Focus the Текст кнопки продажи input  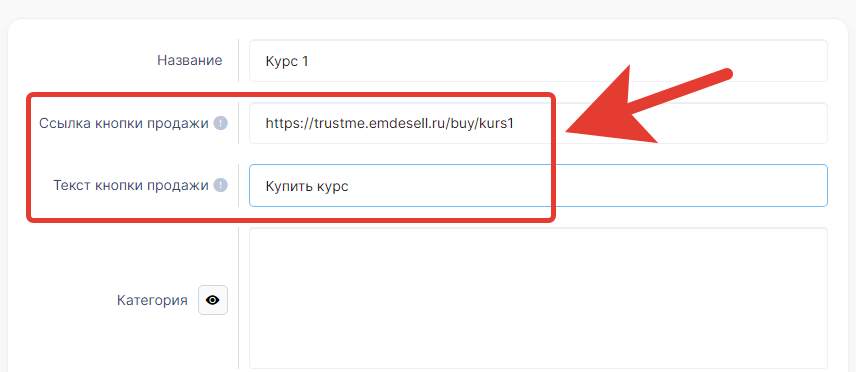pos(538,186)
